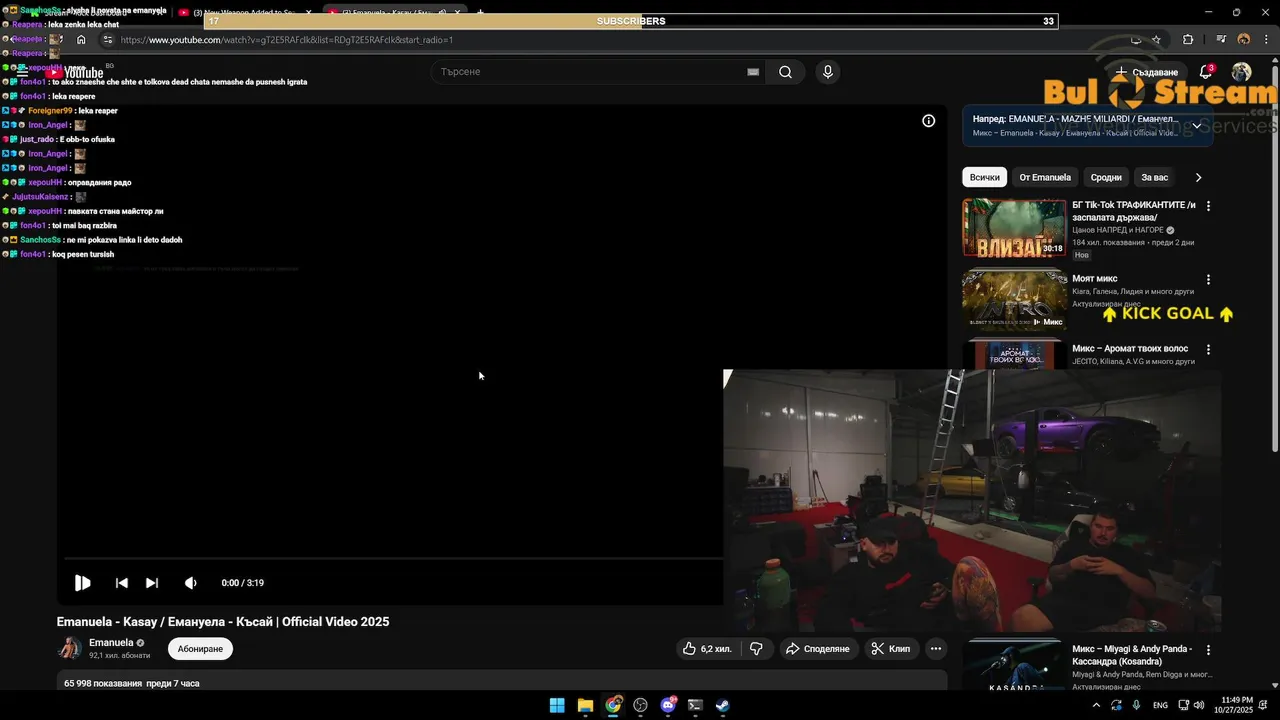Switch the ENG input language
This screenshot has width=1280, height=720.
pos(1160,705)
